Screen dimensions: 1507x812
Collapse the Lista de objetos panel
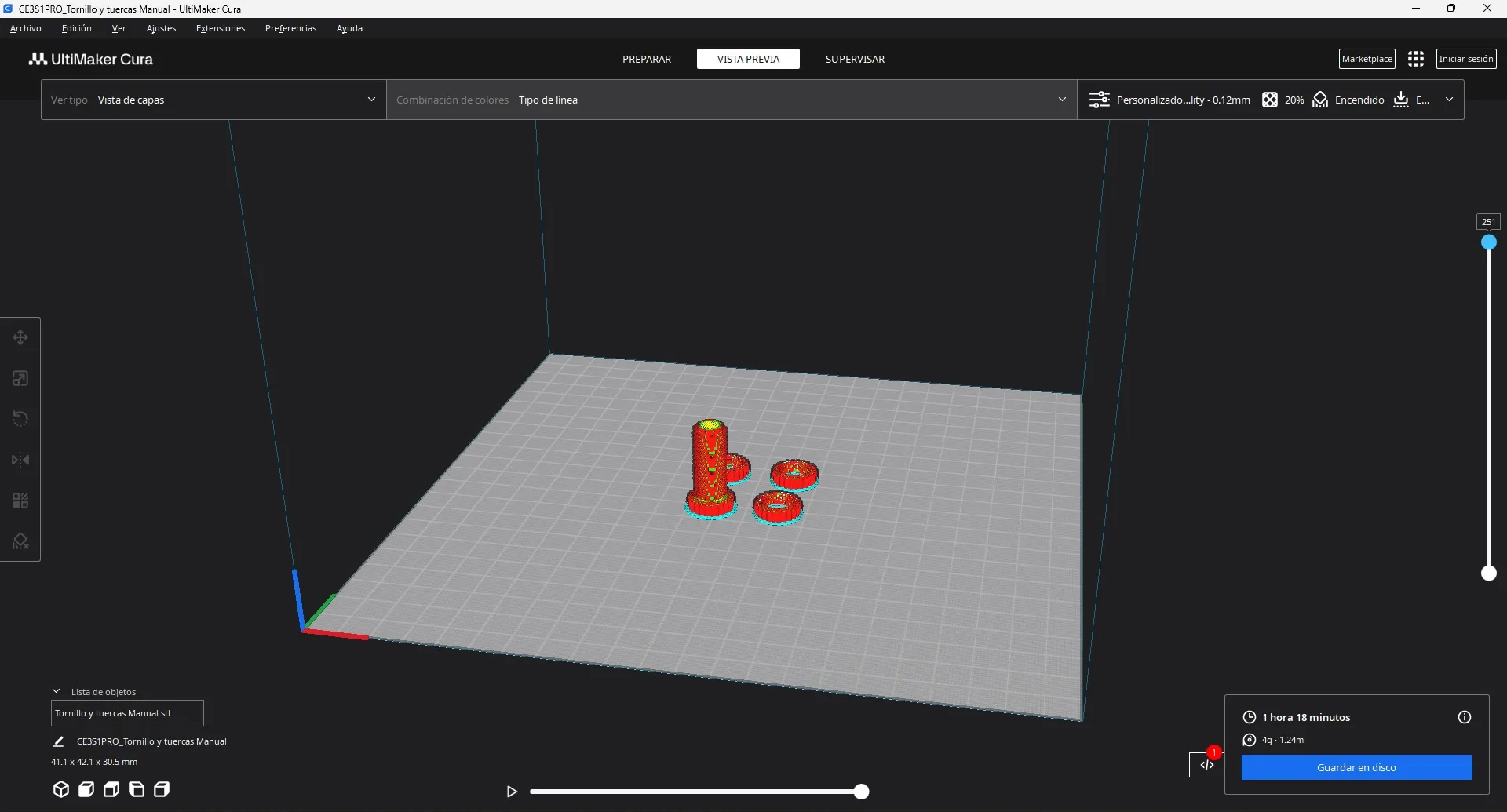point(56,690)
